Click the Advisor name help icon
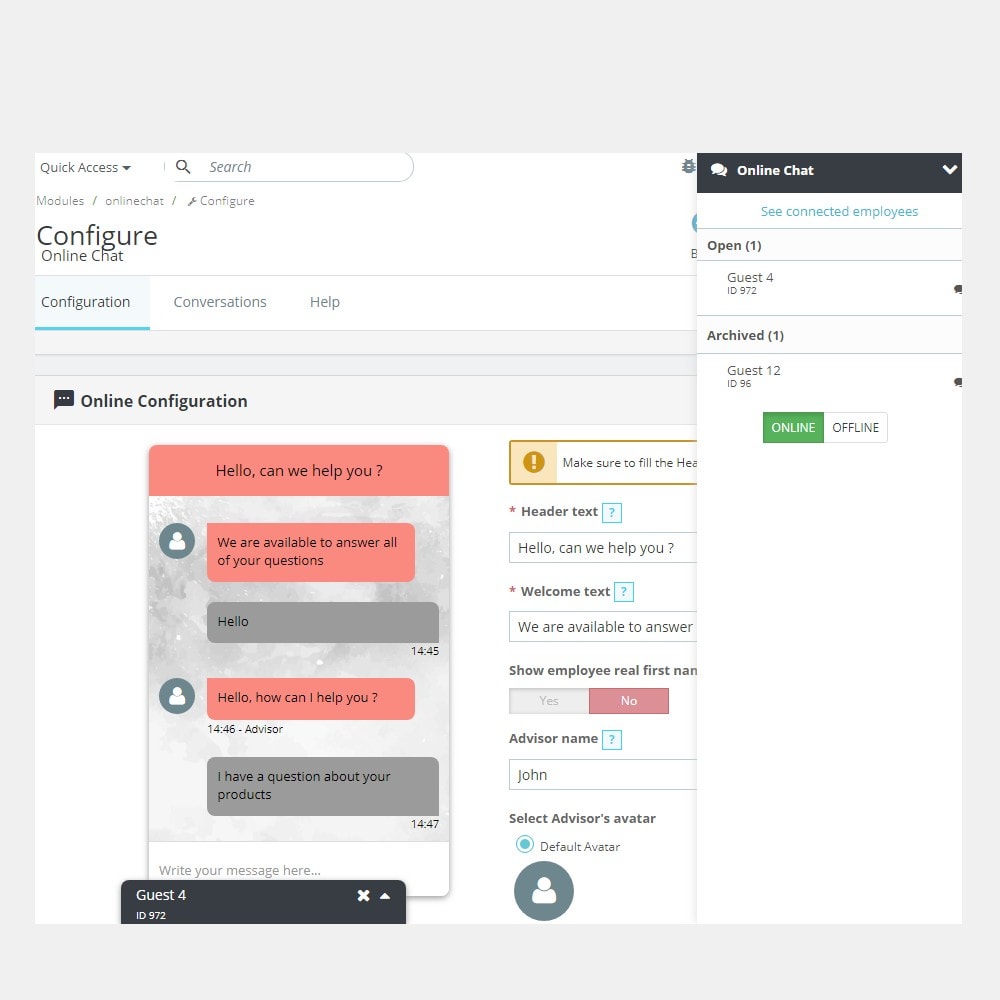This screenshot has width=1000, height=1000. [612, 739]
